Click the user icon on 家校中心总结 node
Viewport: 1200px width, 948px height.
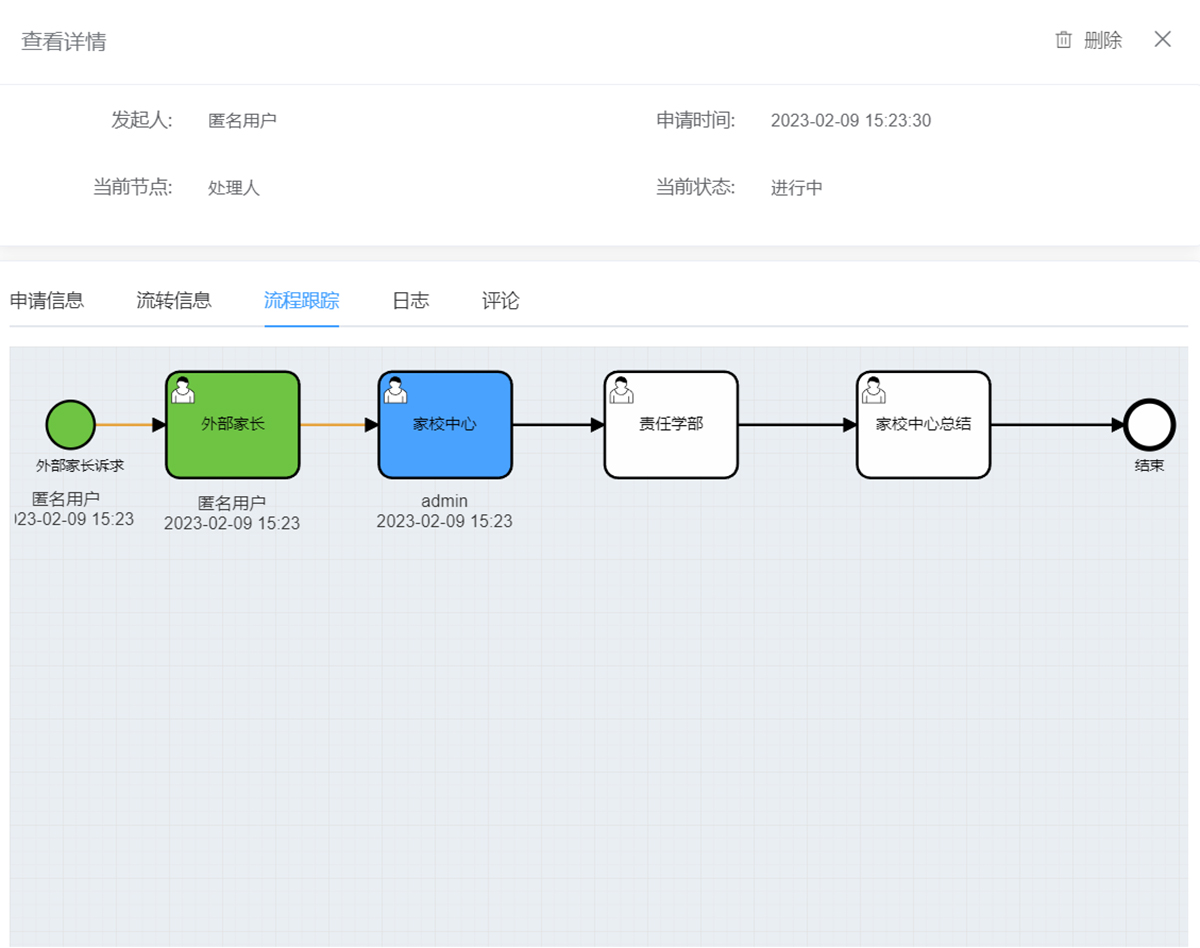pos(874,389)
